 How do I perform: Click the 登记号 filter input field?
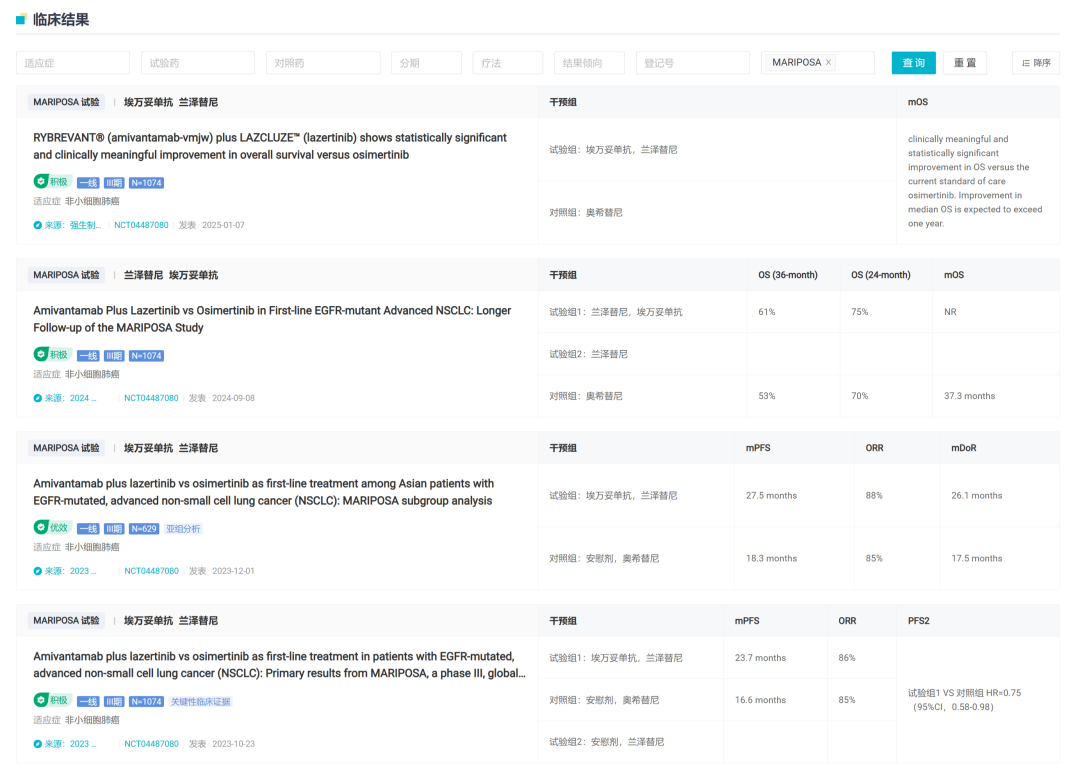click(x=692, y=63)
